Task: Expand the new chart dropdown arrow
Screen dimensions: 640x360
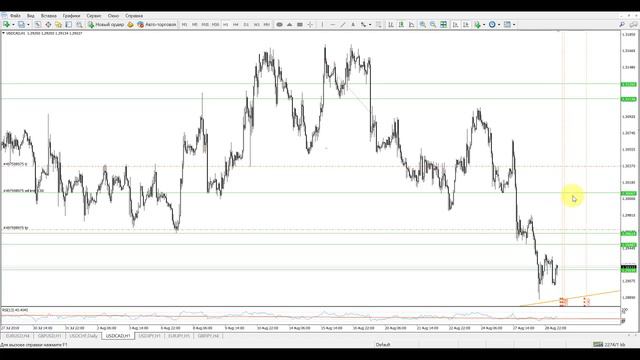Action: tap(13, 24)
